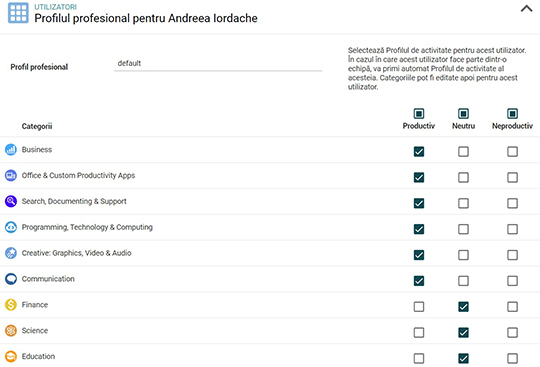The height and width of the screenshot is (367, 540).
Task: Click the Education category icon
Action: click(11, 356)
